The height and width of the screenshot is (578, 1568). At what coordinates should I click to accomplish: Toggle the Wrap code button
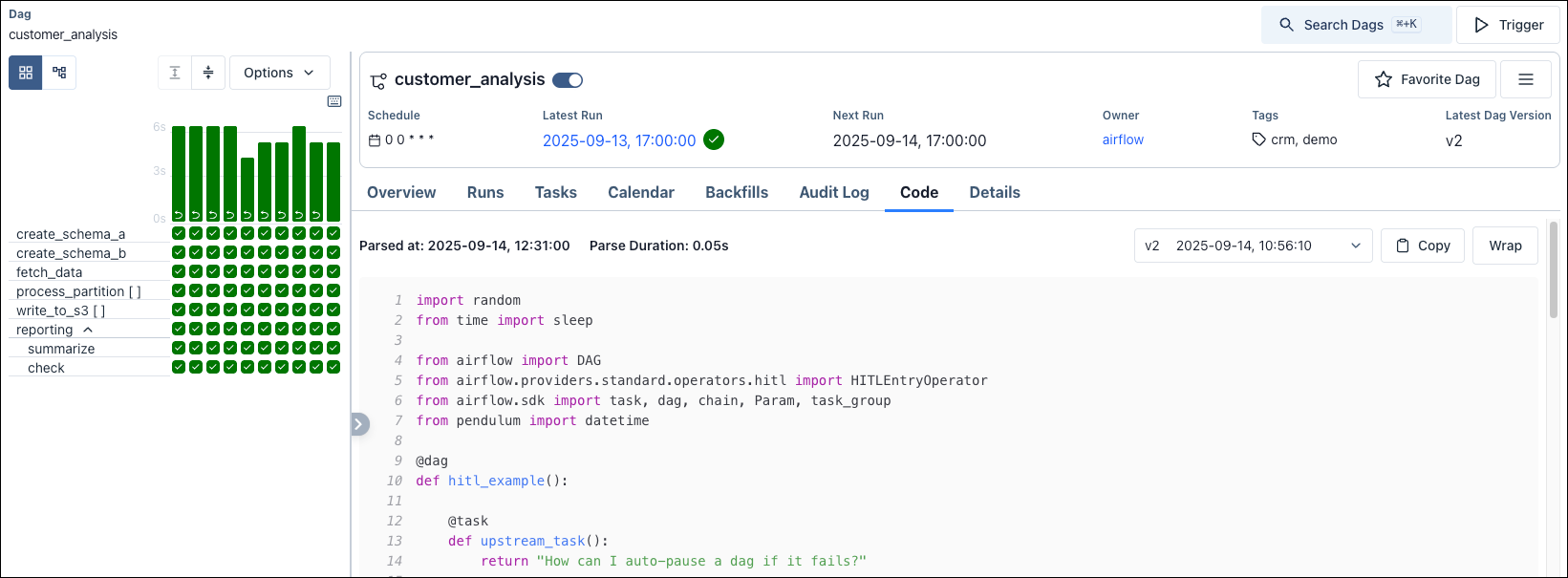(1505, 246)
